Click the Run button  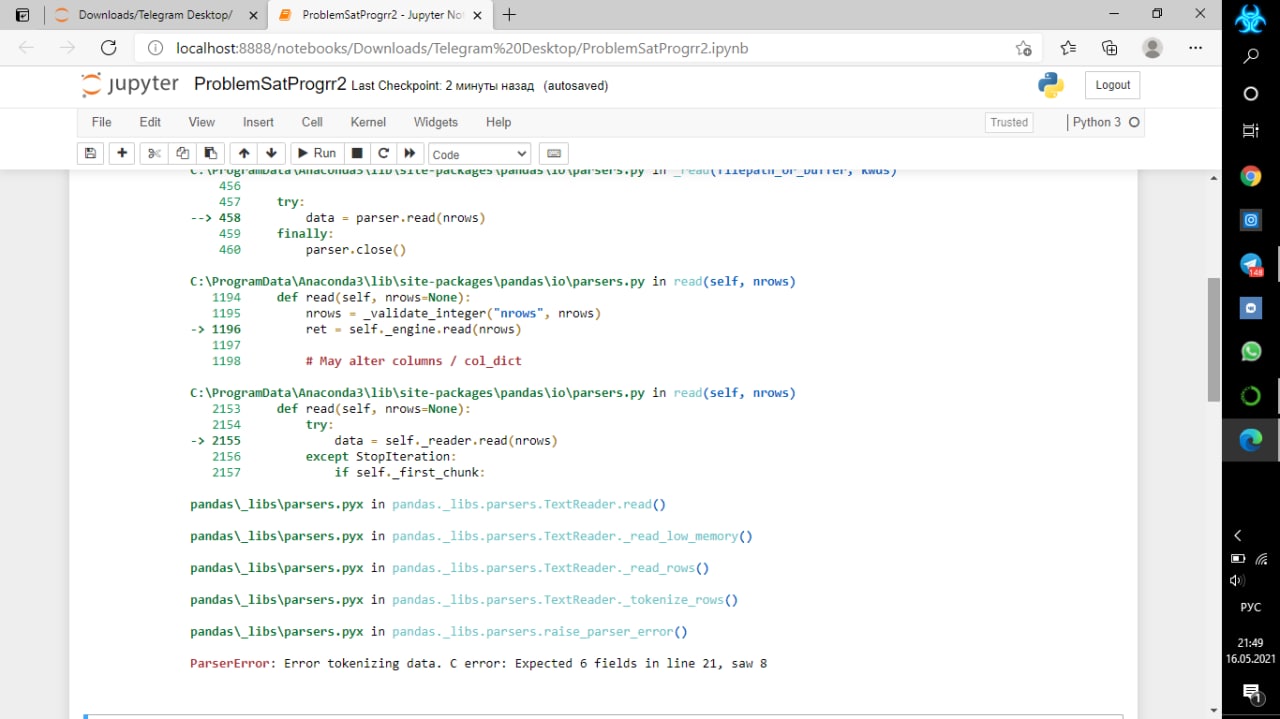click(x=315, y=153)
